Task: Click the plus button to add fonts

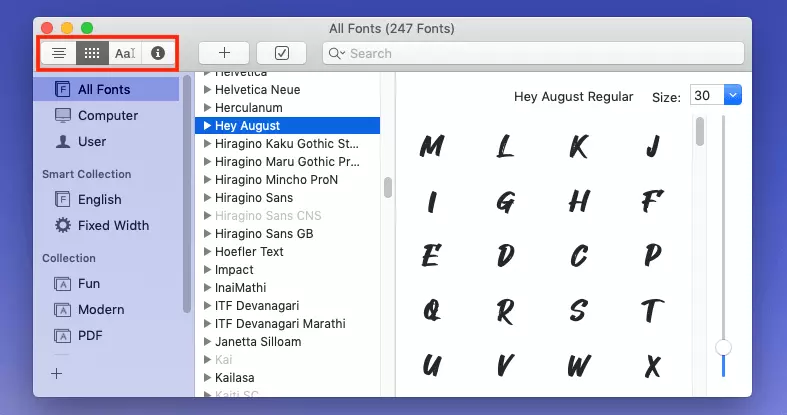Action: (224, 53)
